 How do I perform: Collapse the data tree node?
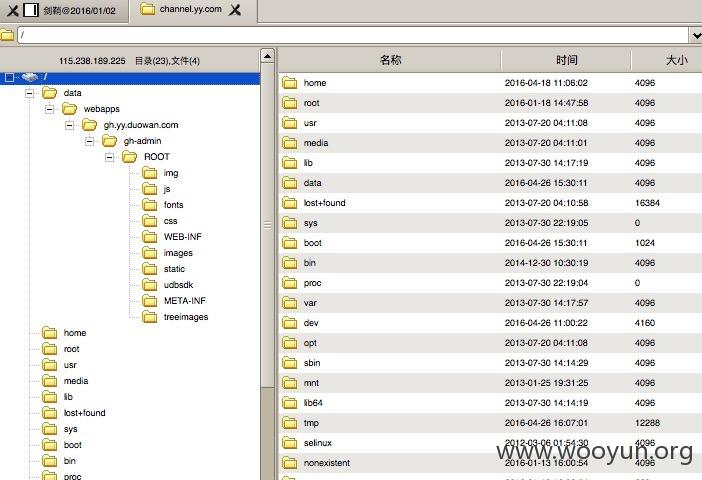click(30, 93)
